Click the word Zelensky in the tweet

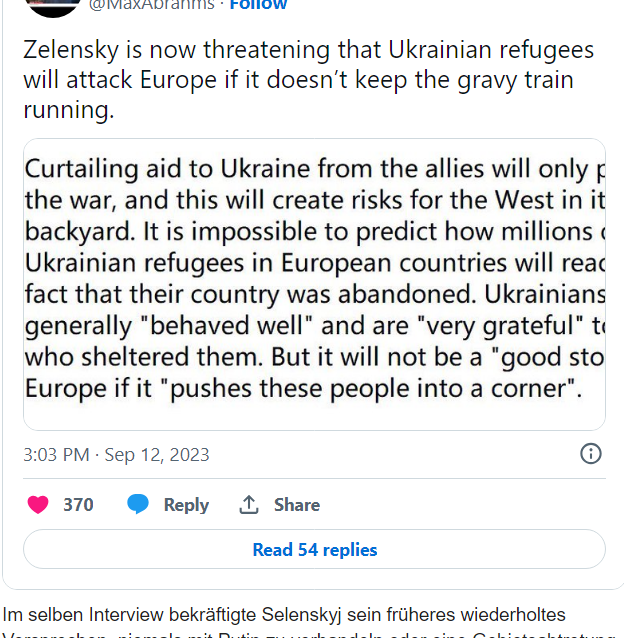pos(63,50)
